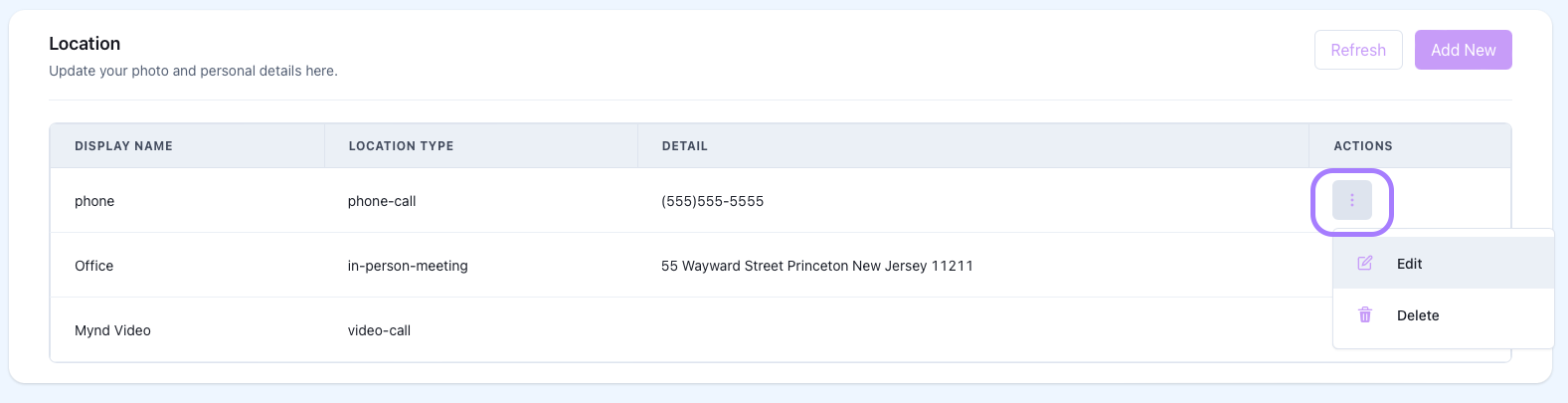The width and height of the screenshot is (1568, 403).
Task: Click the Detail column header
Action: (685, 146)
